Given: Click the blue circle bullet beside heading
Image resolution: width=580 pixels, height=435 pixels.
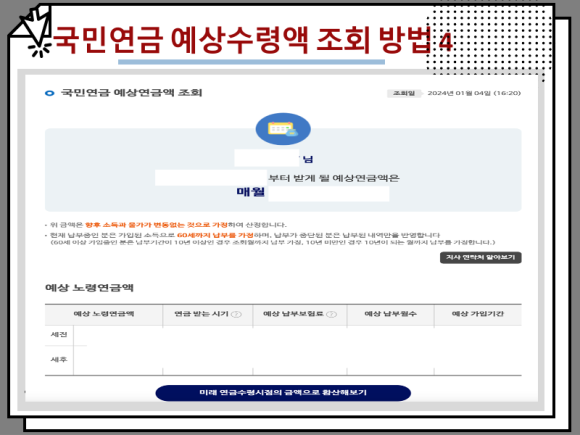Looking at the screenshot, I should [x=50, y=93].
